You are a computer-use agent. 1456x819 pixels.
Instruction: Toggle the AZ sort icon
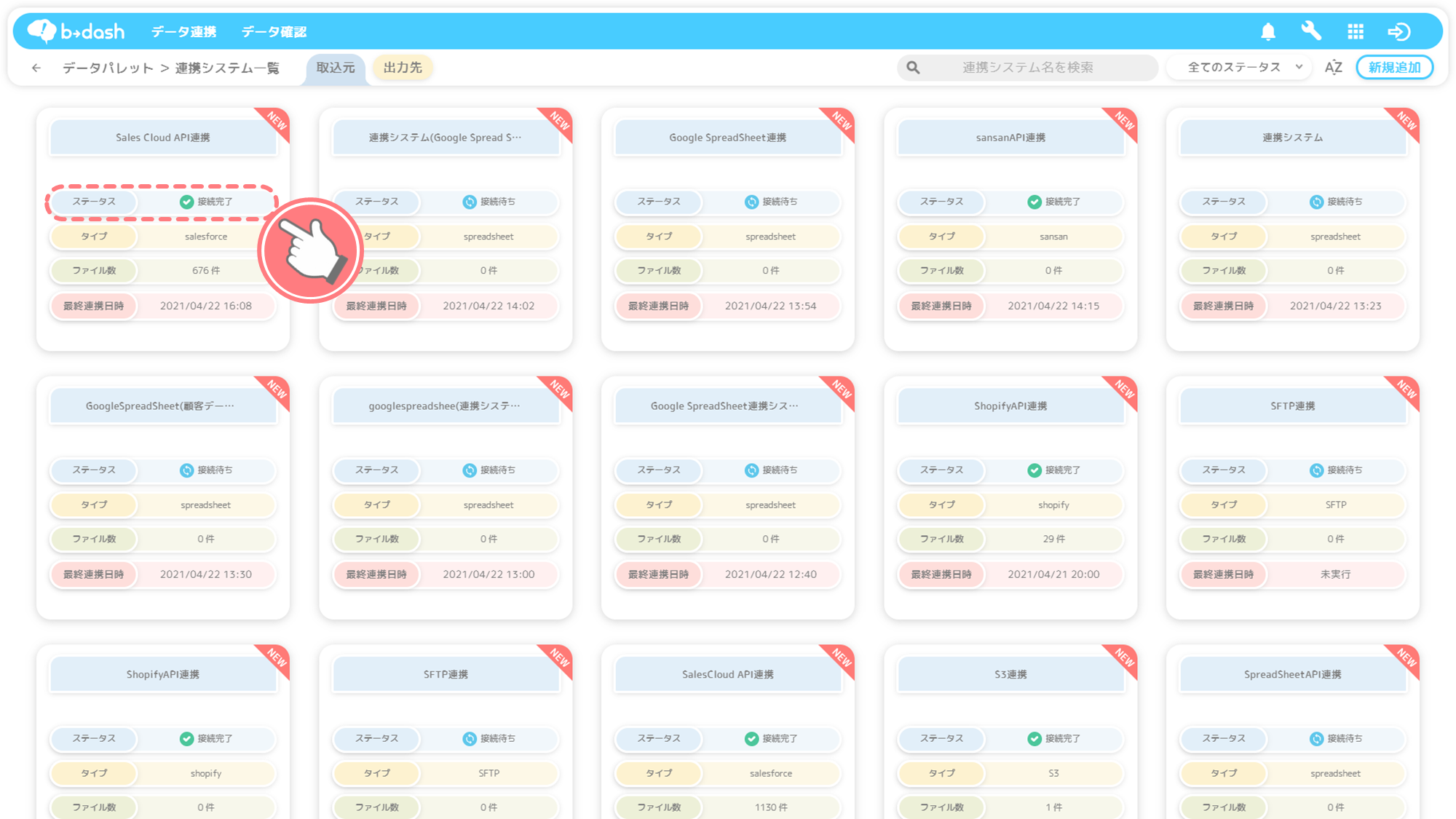coord(1334,68)
